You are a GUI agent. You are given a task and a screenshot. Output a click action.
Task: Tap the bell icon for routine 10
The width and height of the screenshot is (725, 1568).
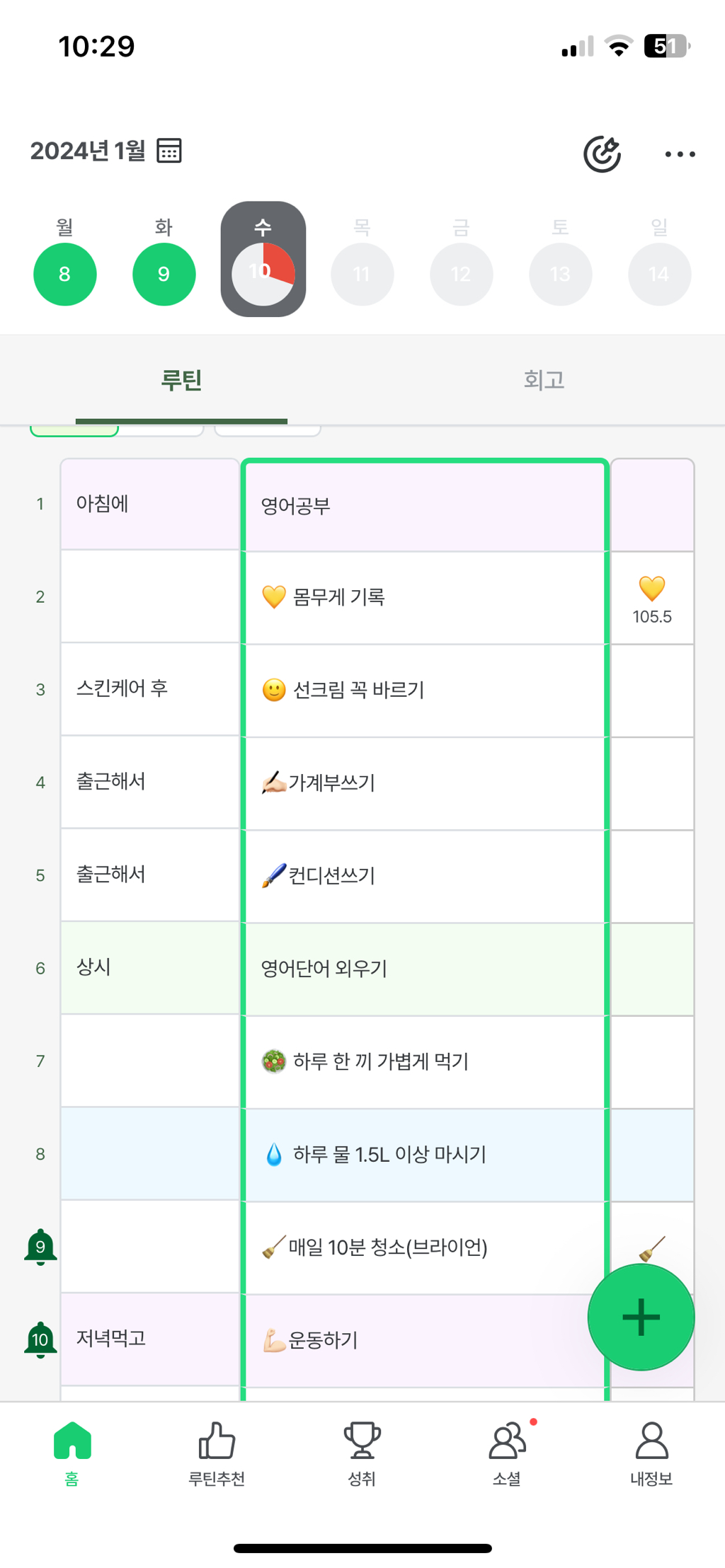tap(40, 1339)
